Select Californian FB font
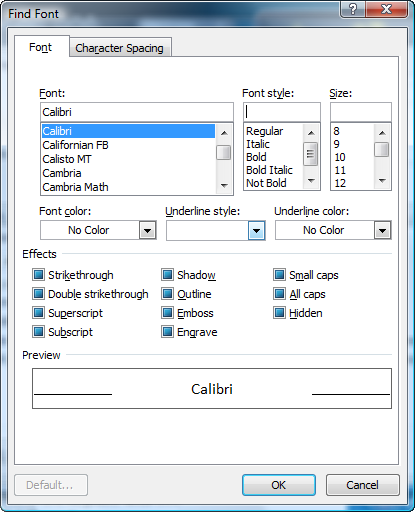 [128, 145]
